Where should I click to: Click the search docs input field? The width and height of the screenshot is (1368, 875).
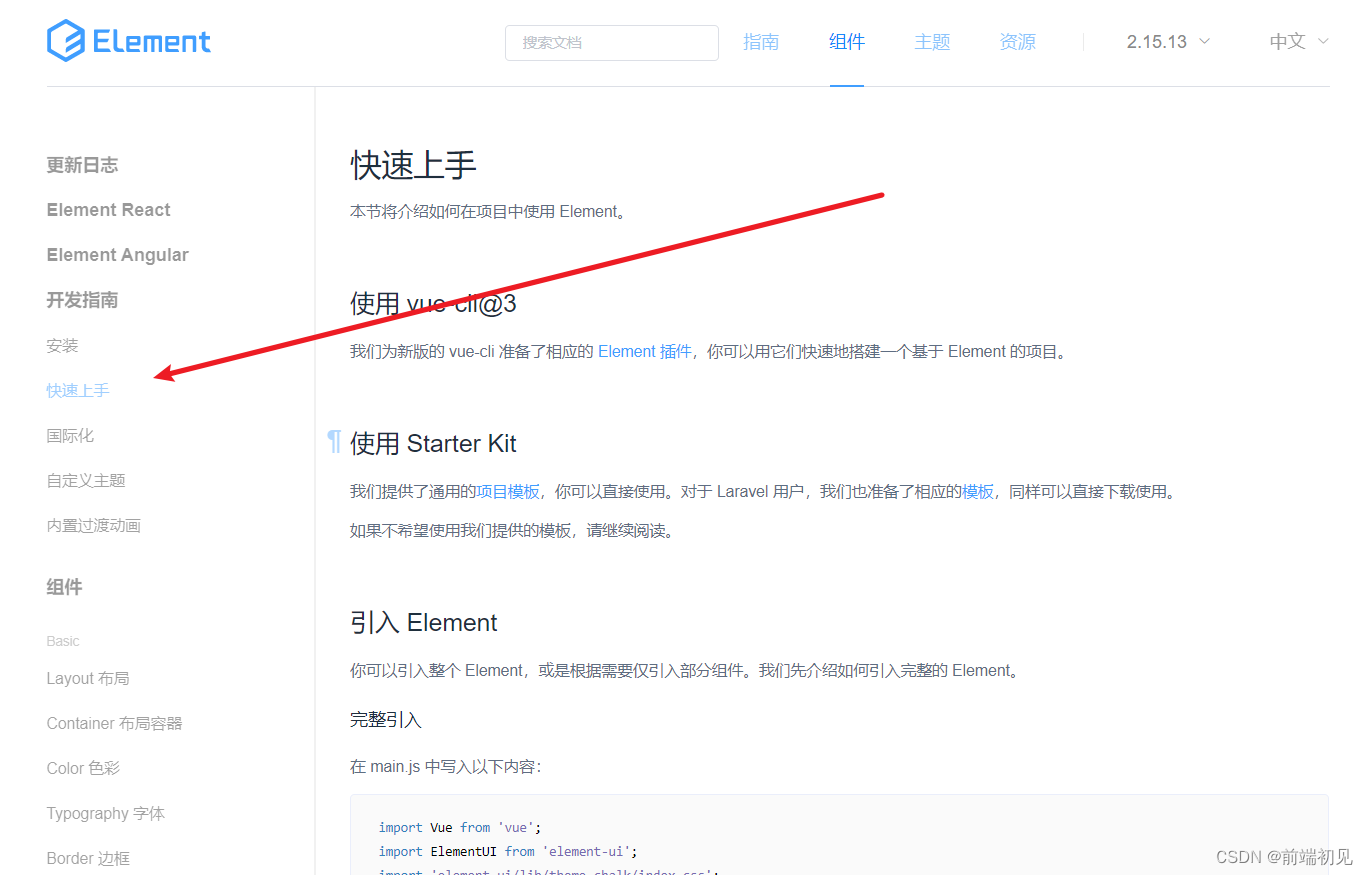(612, 43)
